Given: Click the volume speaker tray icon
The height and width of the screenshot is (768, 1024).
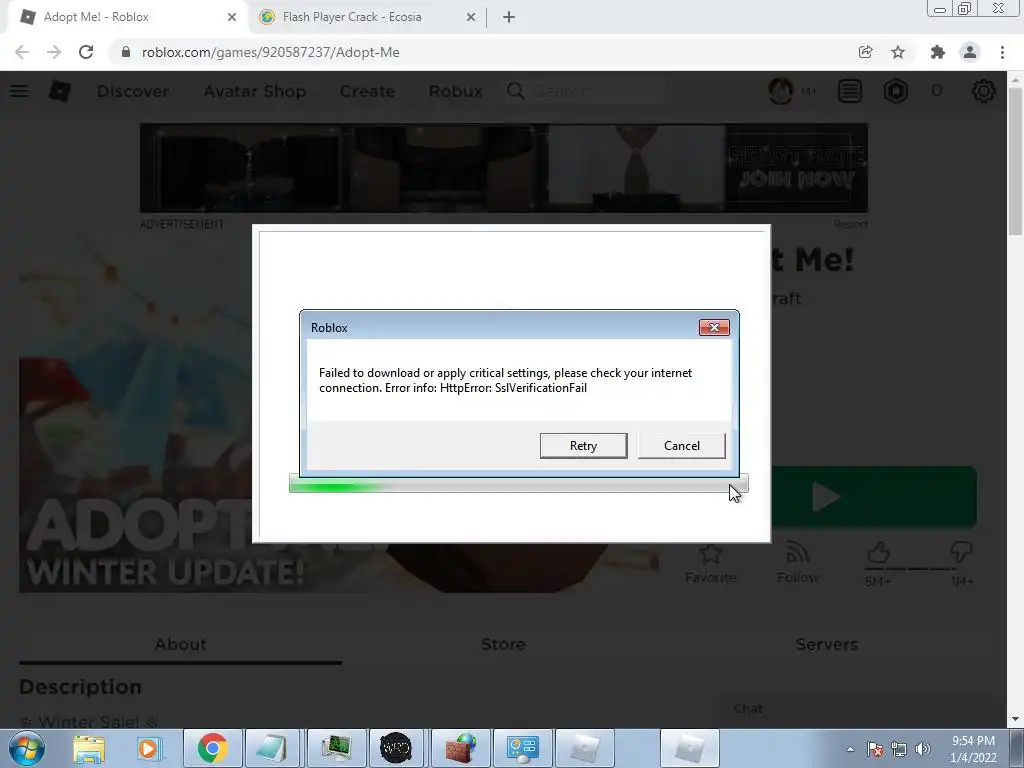Looking at the screenshot, I should click(x=922, y=749).
